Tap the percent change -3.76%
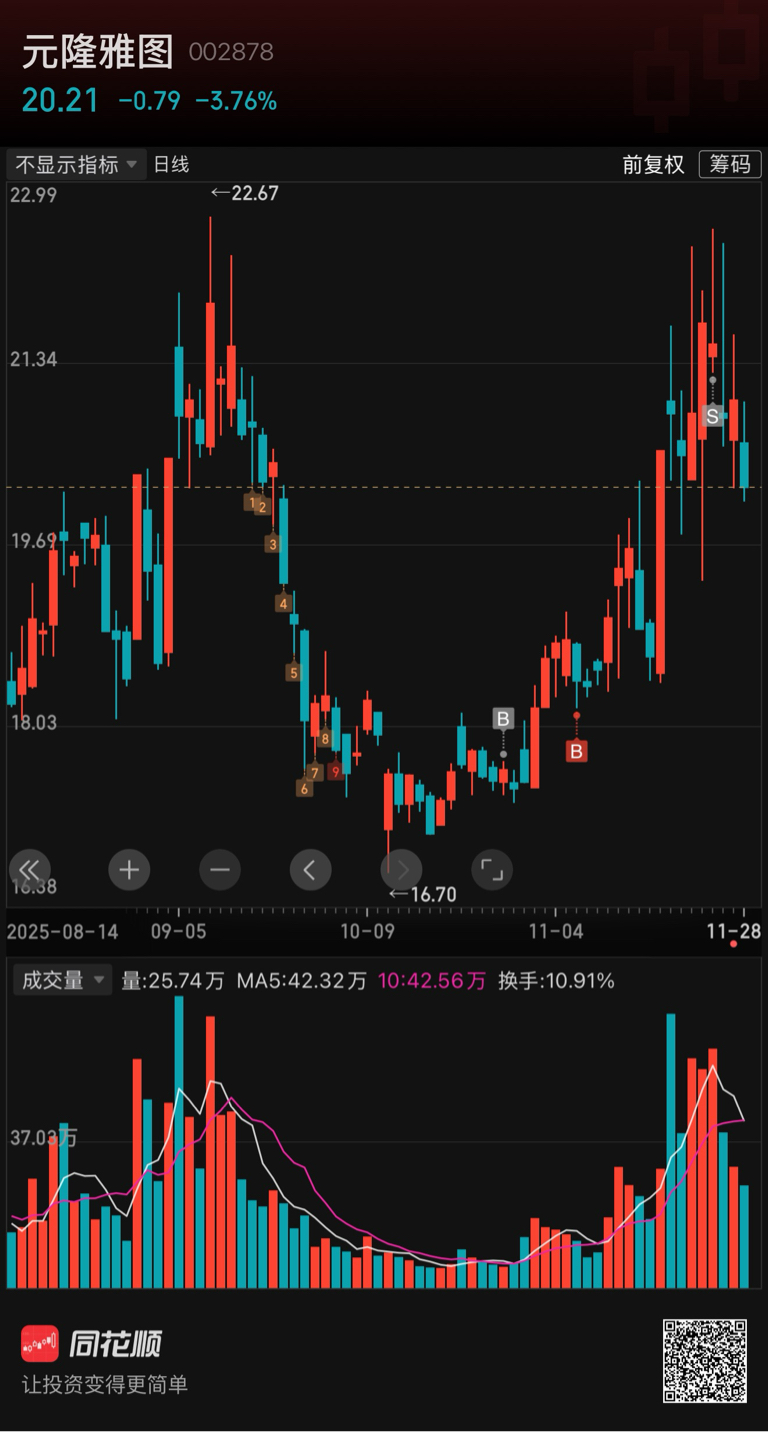 click(236, 101)
